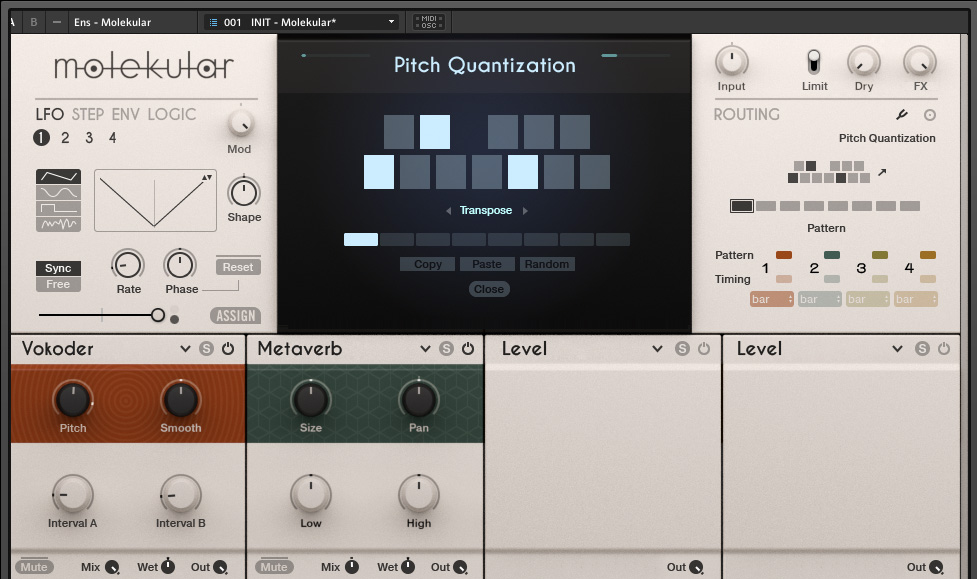The width and height of the screenshot is (977, 579).
Task: Select the square wave LFO shape
Action: [59, 208]
